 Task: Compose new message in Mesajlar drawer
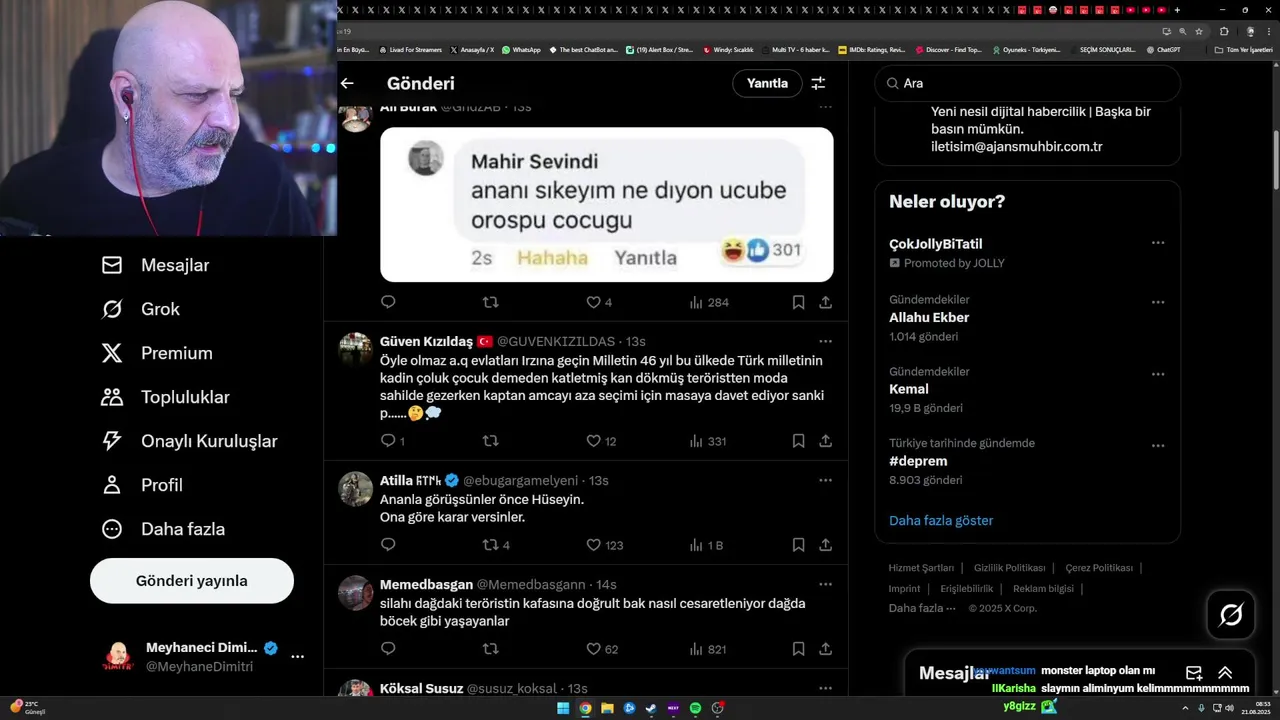point(1194,673)
